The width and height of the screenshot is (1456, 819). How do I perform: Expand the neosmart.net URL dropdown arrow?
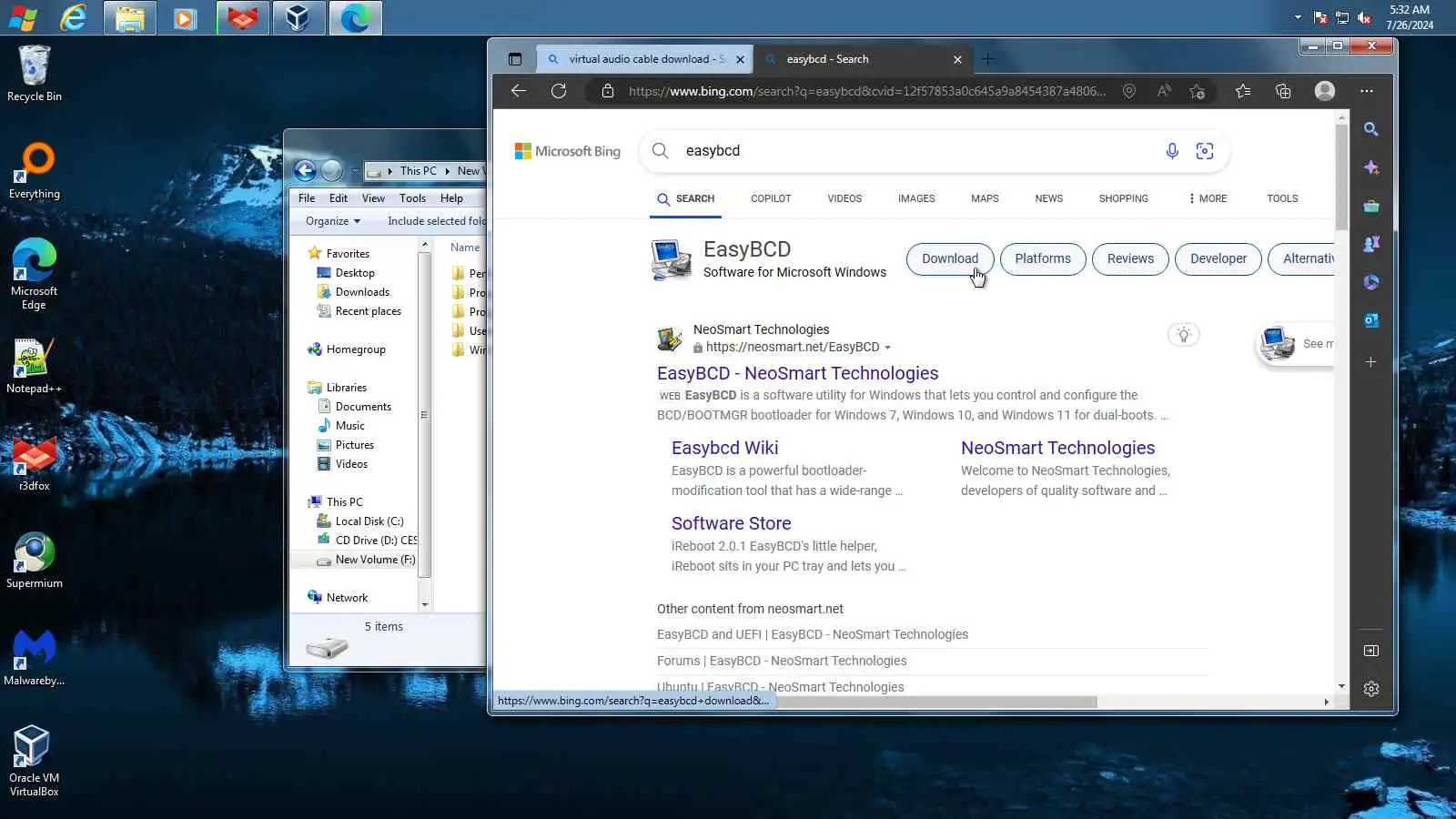click(887, 348)
